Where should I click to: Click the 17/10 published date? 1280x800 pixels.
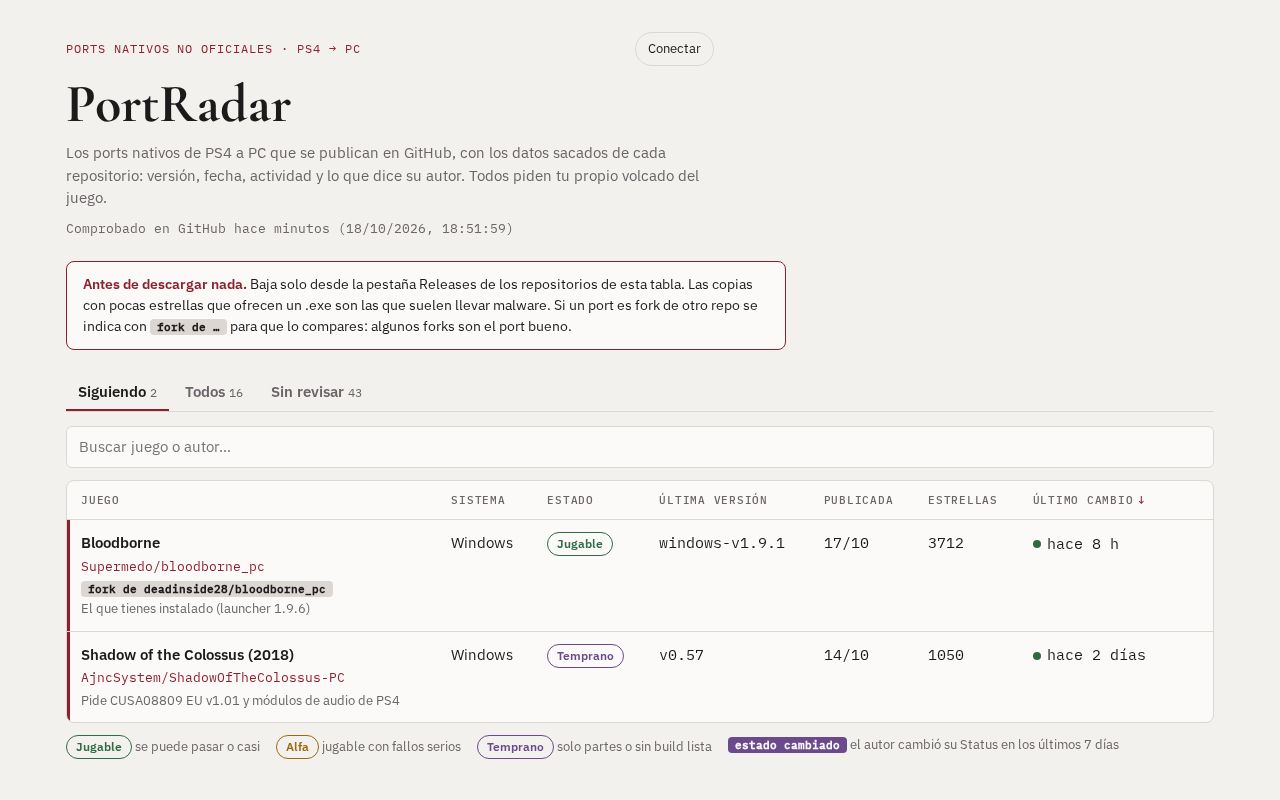[x=846, y=544]
